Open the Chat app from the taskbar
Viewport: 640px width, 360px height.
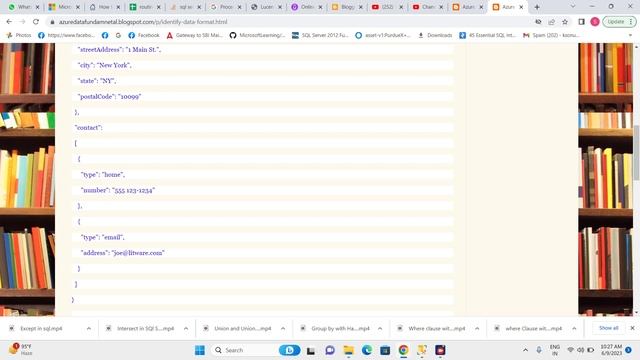pyautogui.click(x=330, y=350)
